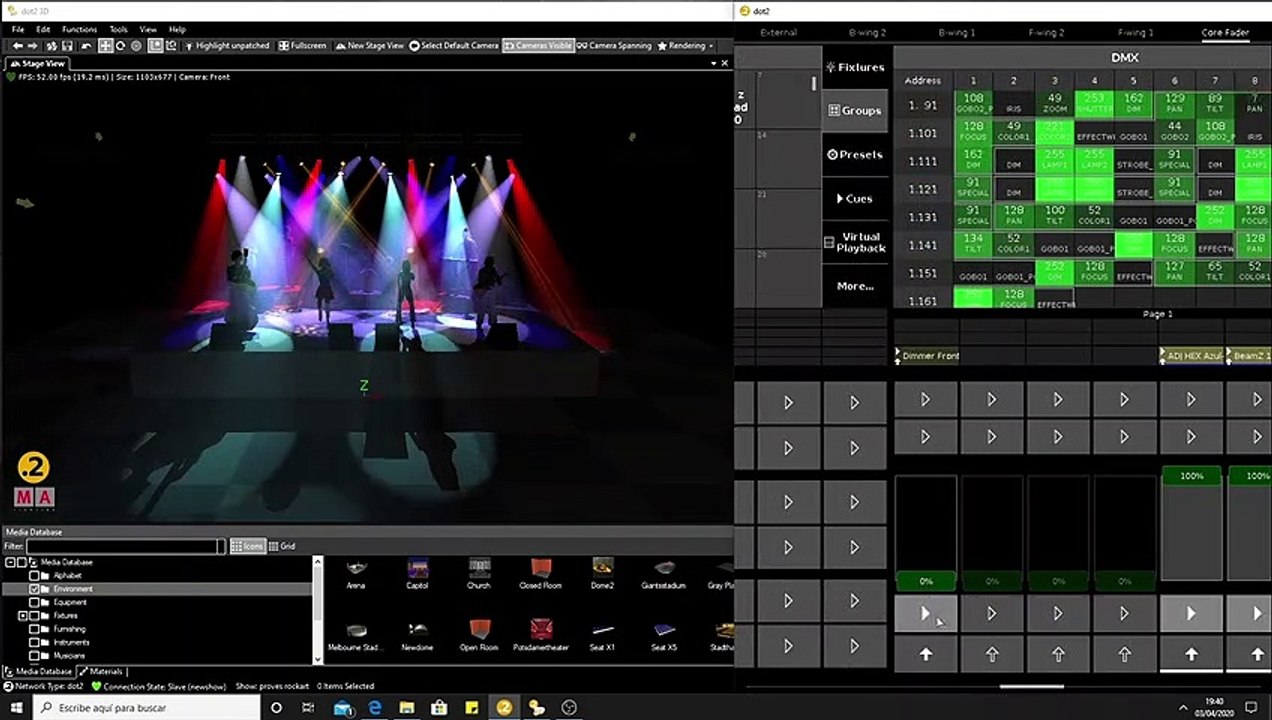Click the media tree vertical scrollbar
This screenshot has height=720, width=1272.
[317, 610]
